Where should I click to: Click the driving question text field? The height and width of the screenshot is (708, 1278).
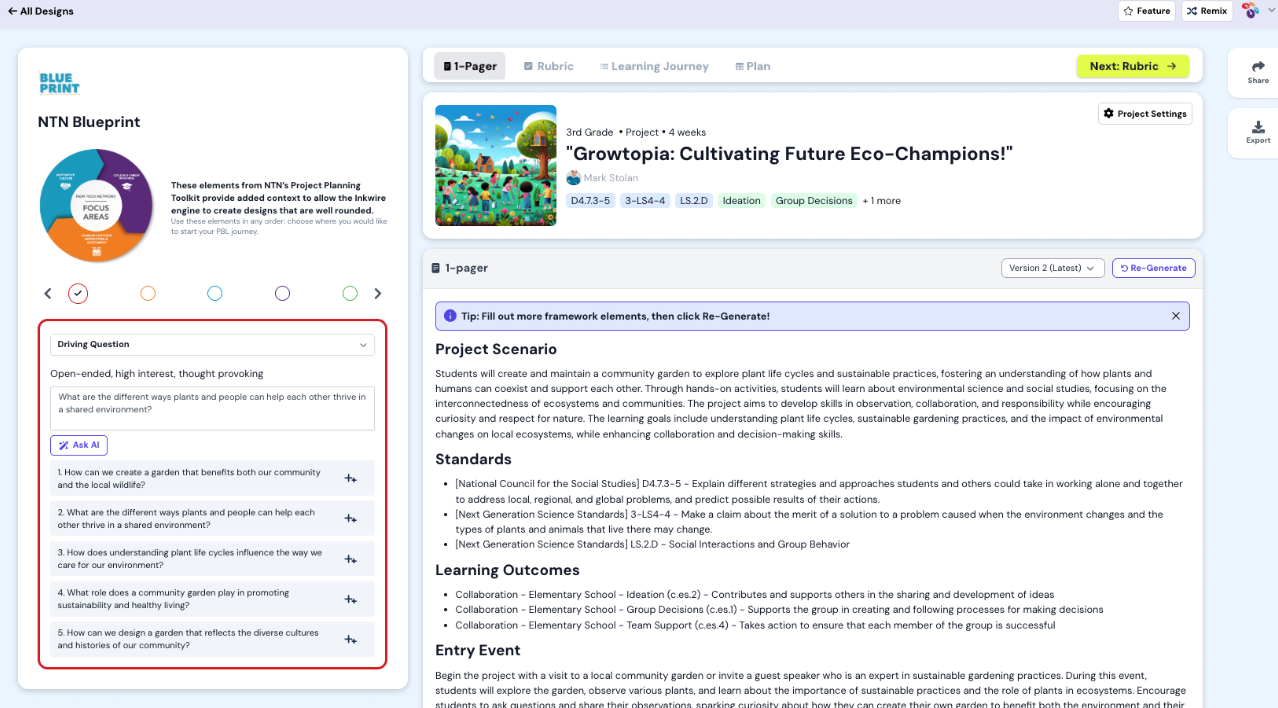tap(212, 408)
